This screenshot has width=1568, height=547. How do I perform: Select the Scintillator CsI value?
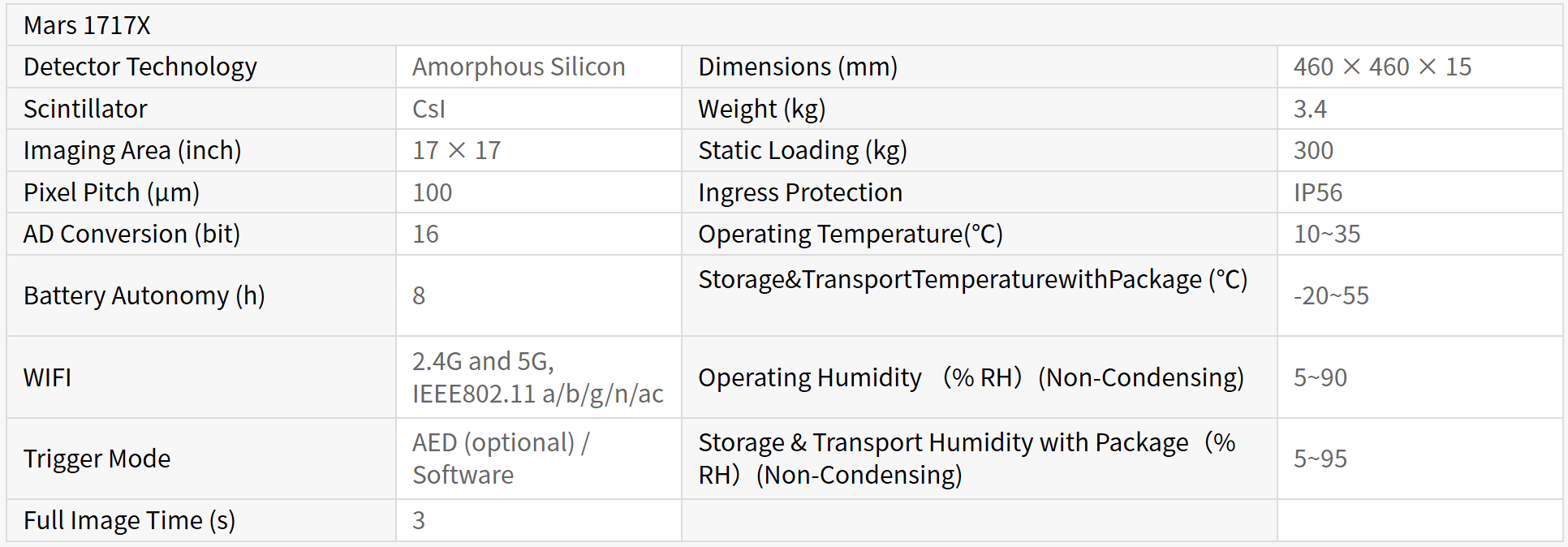tap(429, 110)
